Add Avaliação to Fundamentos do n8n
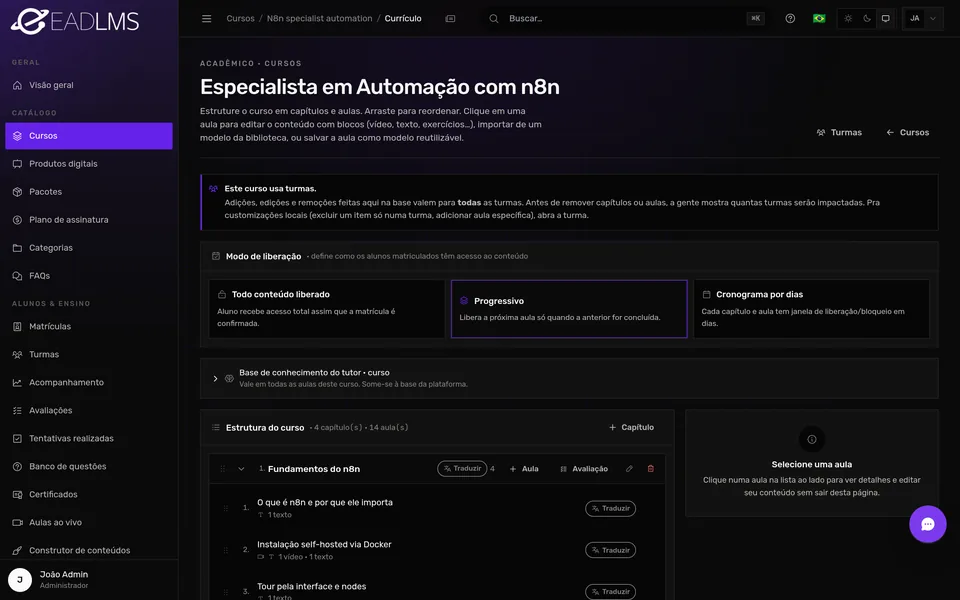Screen dimensions: 960x600 coord(584,469)
